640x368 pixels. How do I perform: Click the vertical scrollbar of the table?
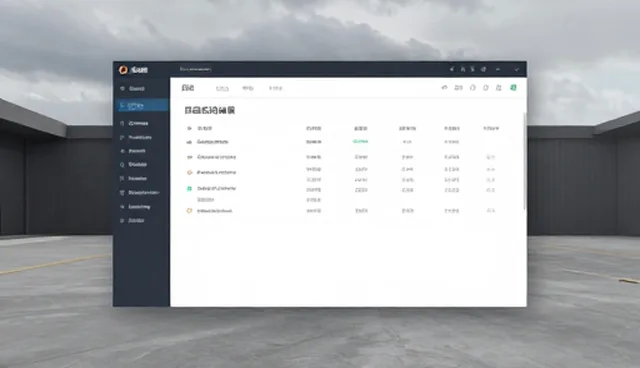click(x=524, y=162)
